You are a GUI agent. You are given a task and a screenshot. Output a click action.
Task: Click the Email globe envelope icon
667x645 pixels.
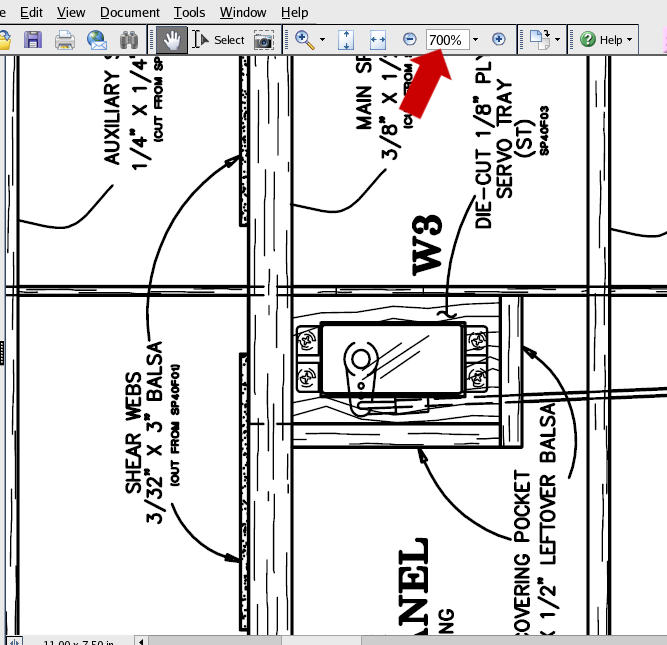[97, 40]
